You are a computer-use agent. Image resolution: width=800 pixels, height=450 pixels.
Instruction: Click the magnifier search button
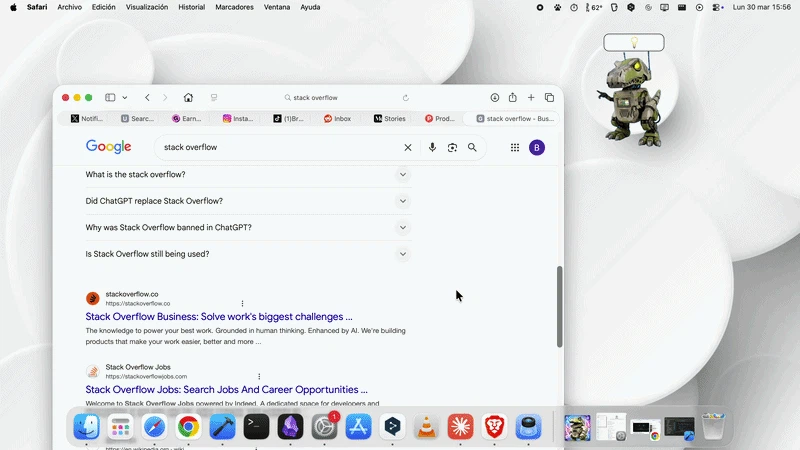(472, 147)
